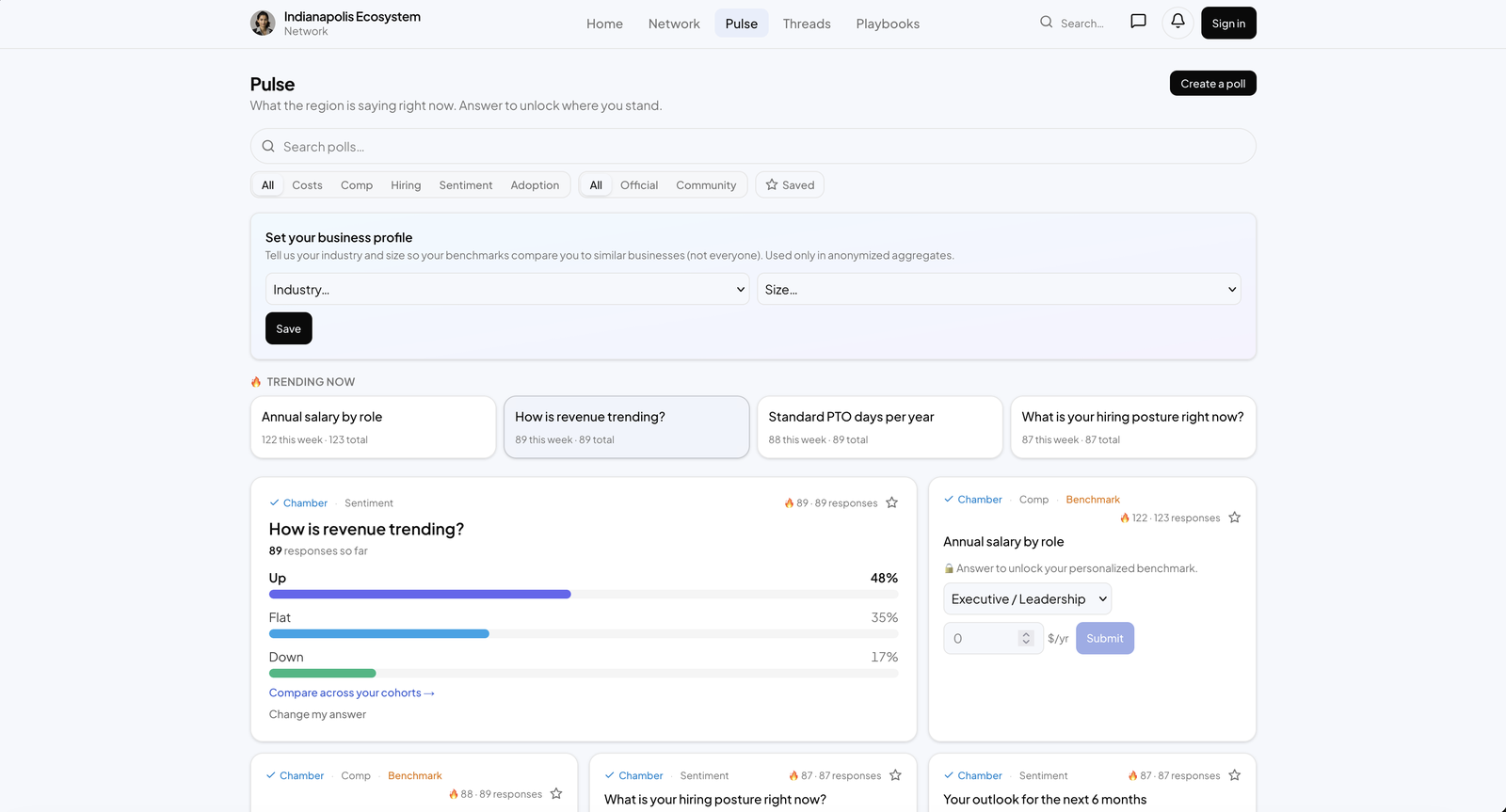Toggle the Saved polls filter
Viewport: 1506px width, 812px height.
click(790, 185)
